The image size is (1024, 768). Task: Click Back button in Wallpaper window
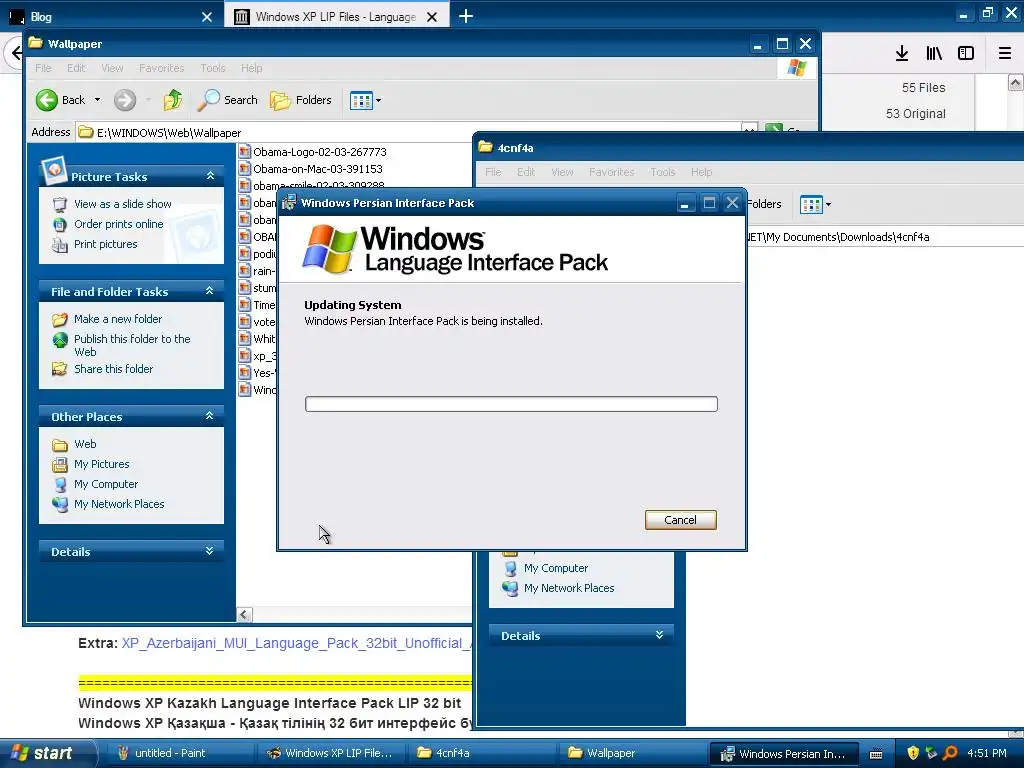[60, 100]
